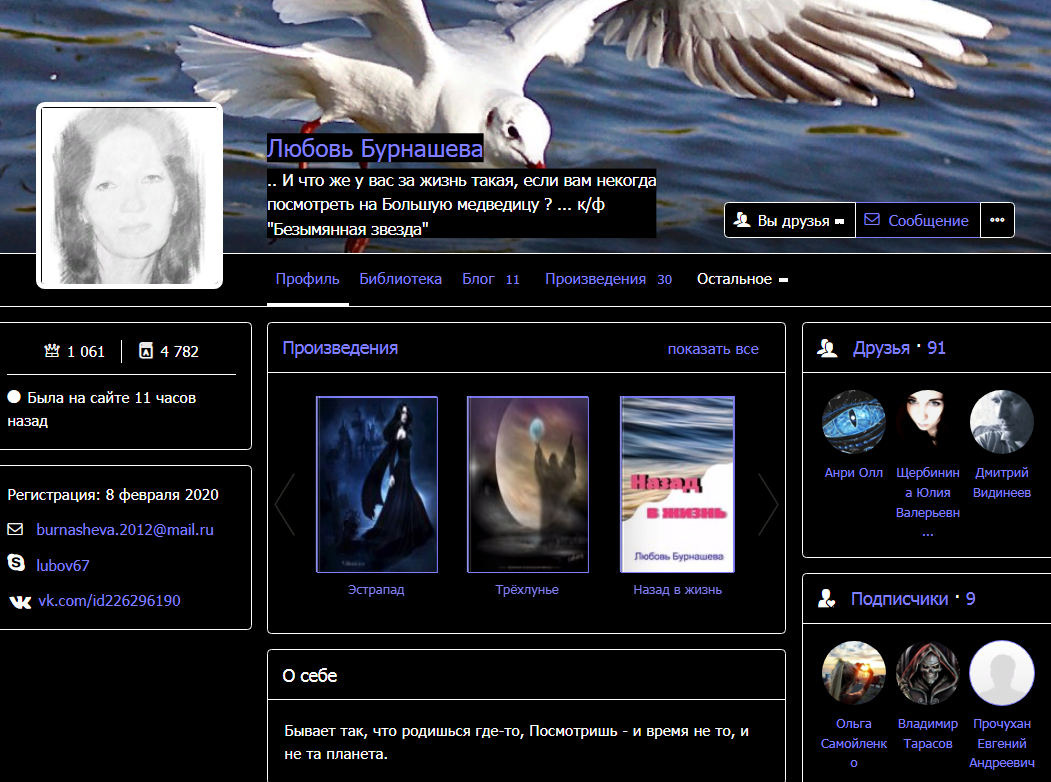The width and height of the screenshot is (1051, 782).
Task: Open the 'Эстрапад' book cover
Action: (376, 484)
